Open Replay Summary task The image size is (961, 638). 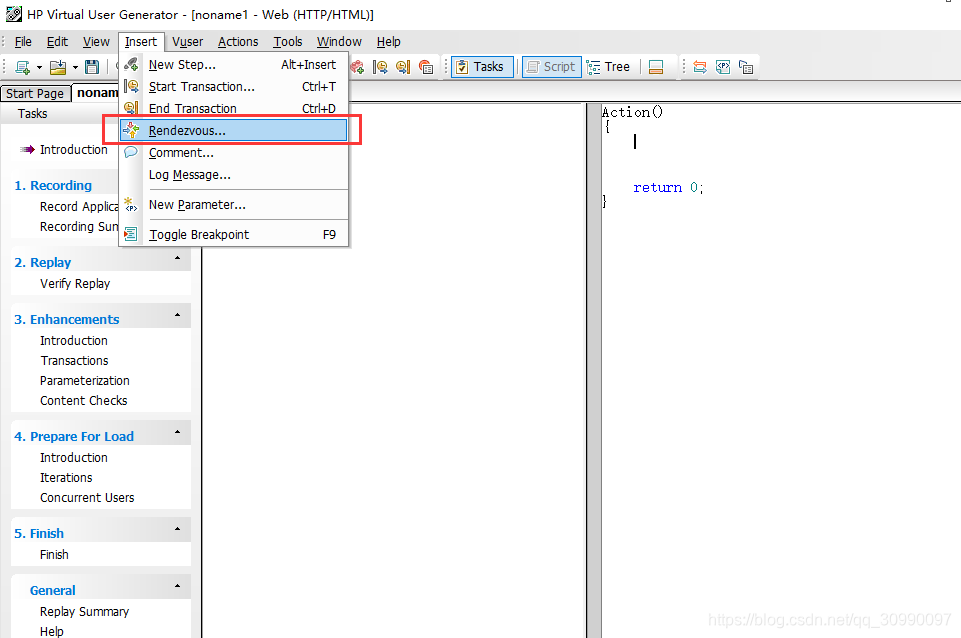coord(85,612)
